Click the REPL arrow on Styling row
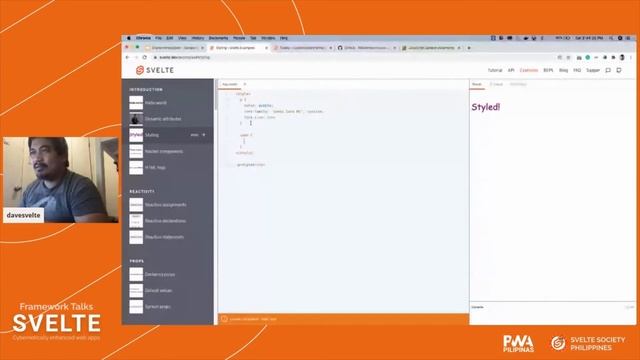The image size is (640, 360). pos(204,135)
